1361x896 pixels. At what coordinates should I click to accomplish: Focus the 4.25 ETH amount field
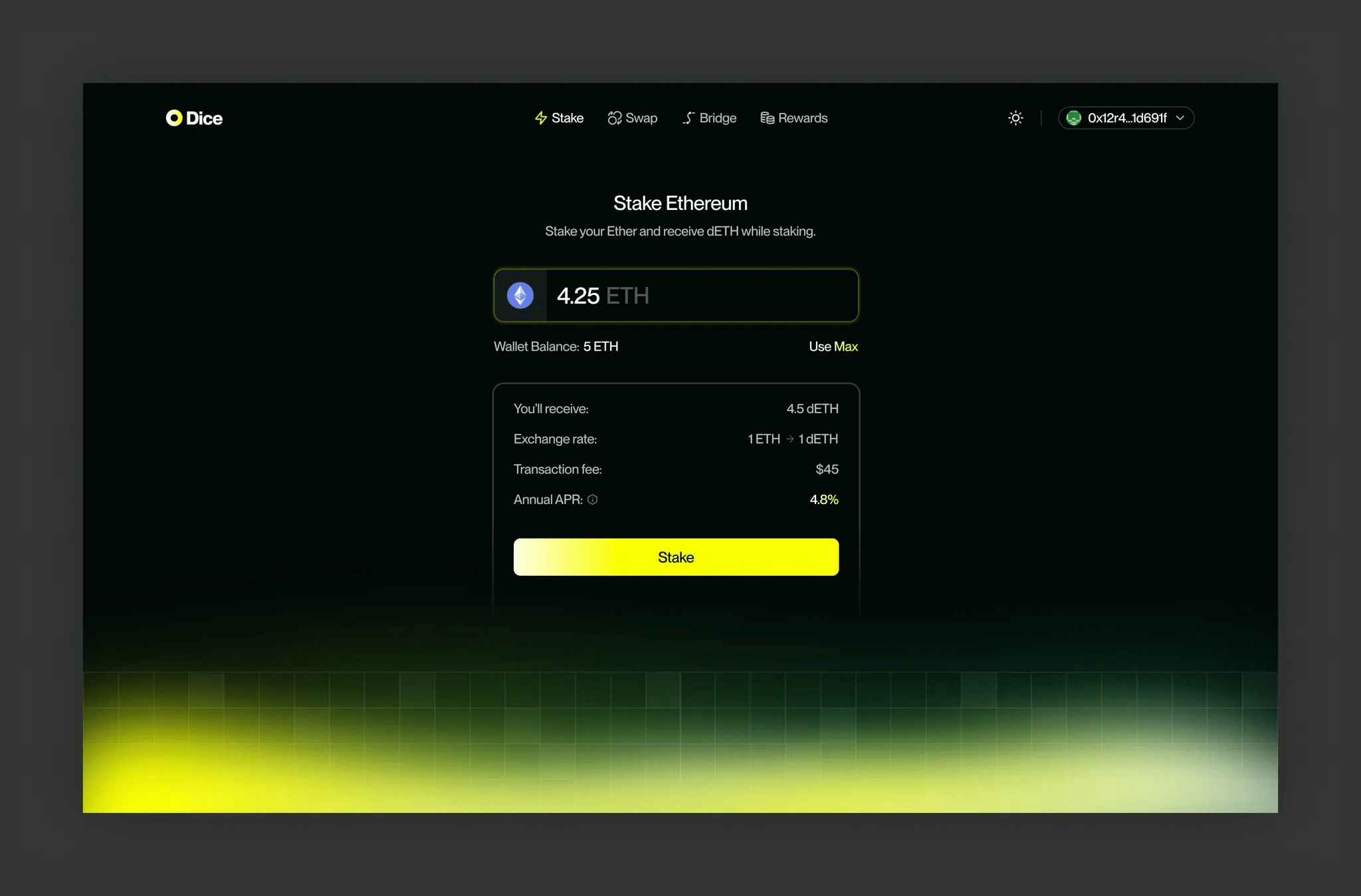click(676, 296)
